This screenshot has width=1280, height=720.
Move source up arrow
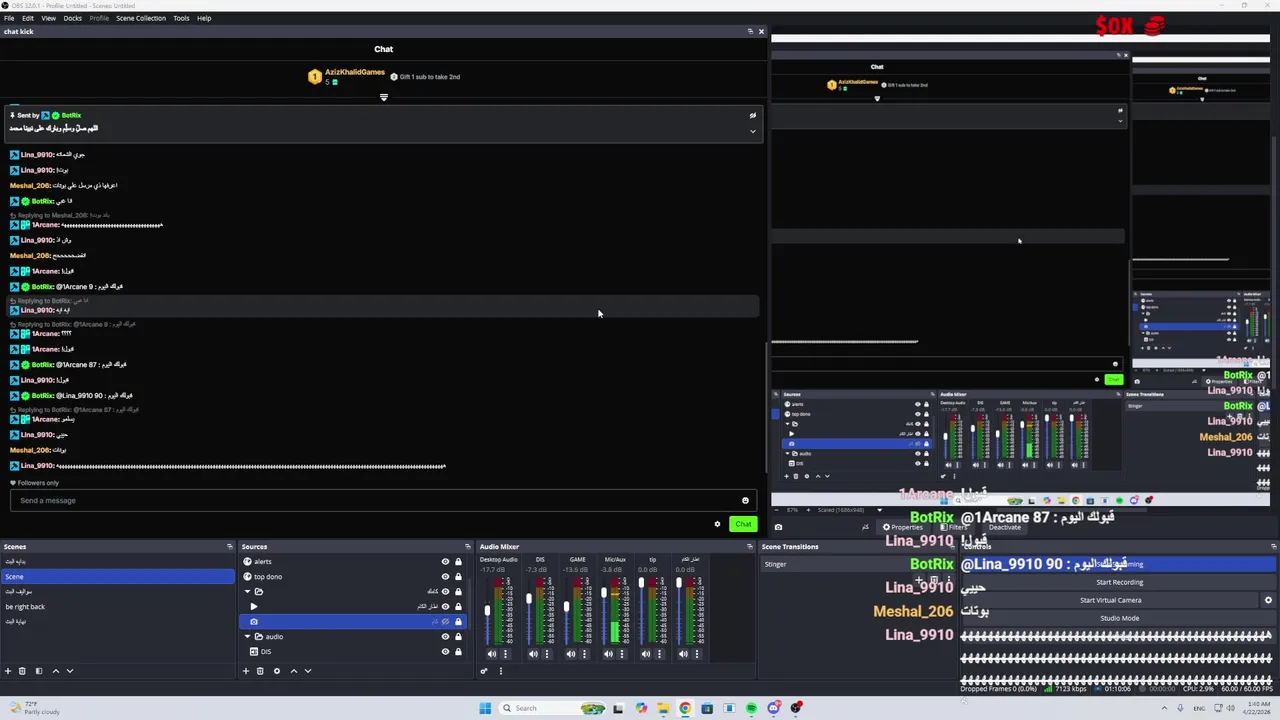point(293,671)
